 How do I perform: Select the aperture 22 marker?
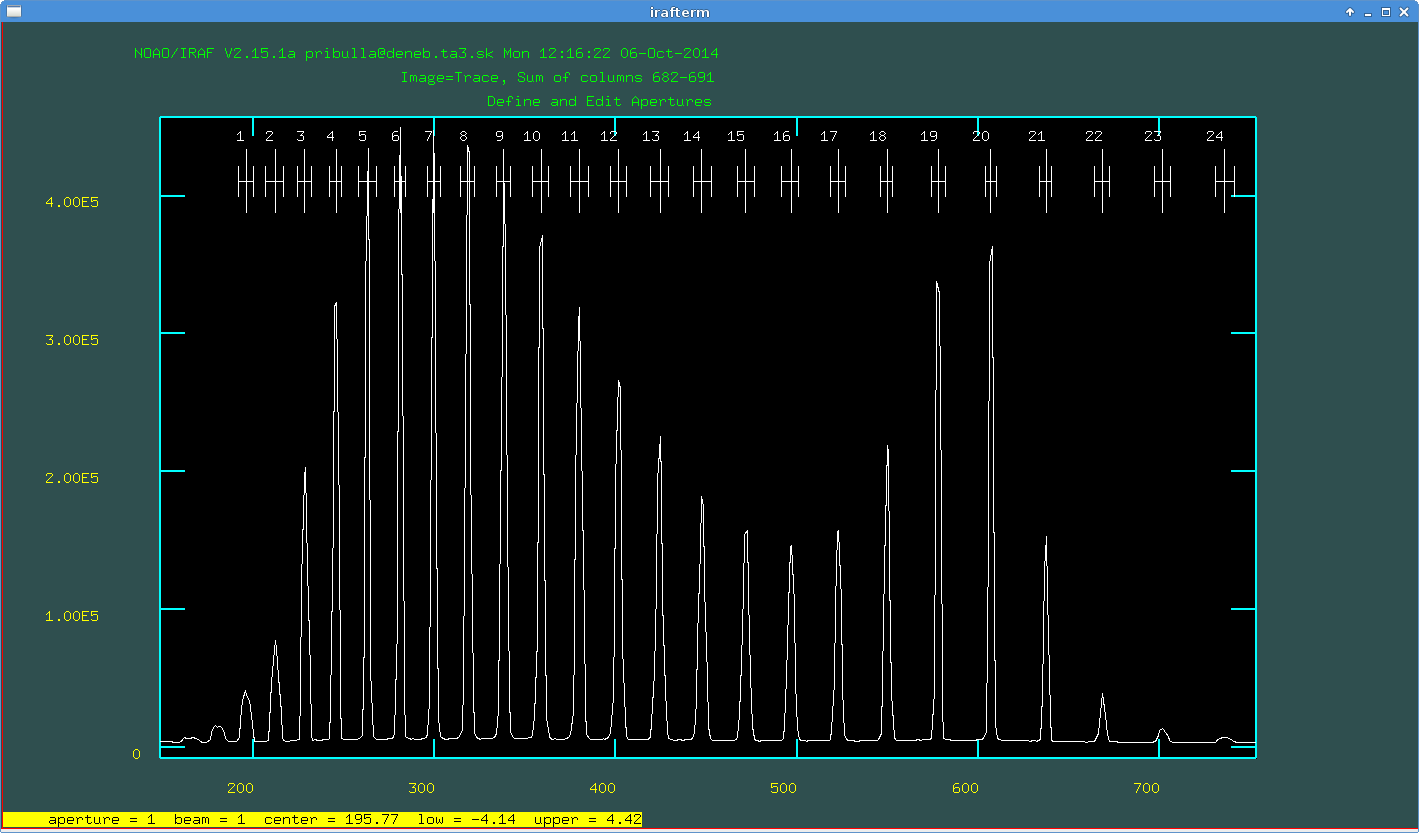click(1102, 181)
